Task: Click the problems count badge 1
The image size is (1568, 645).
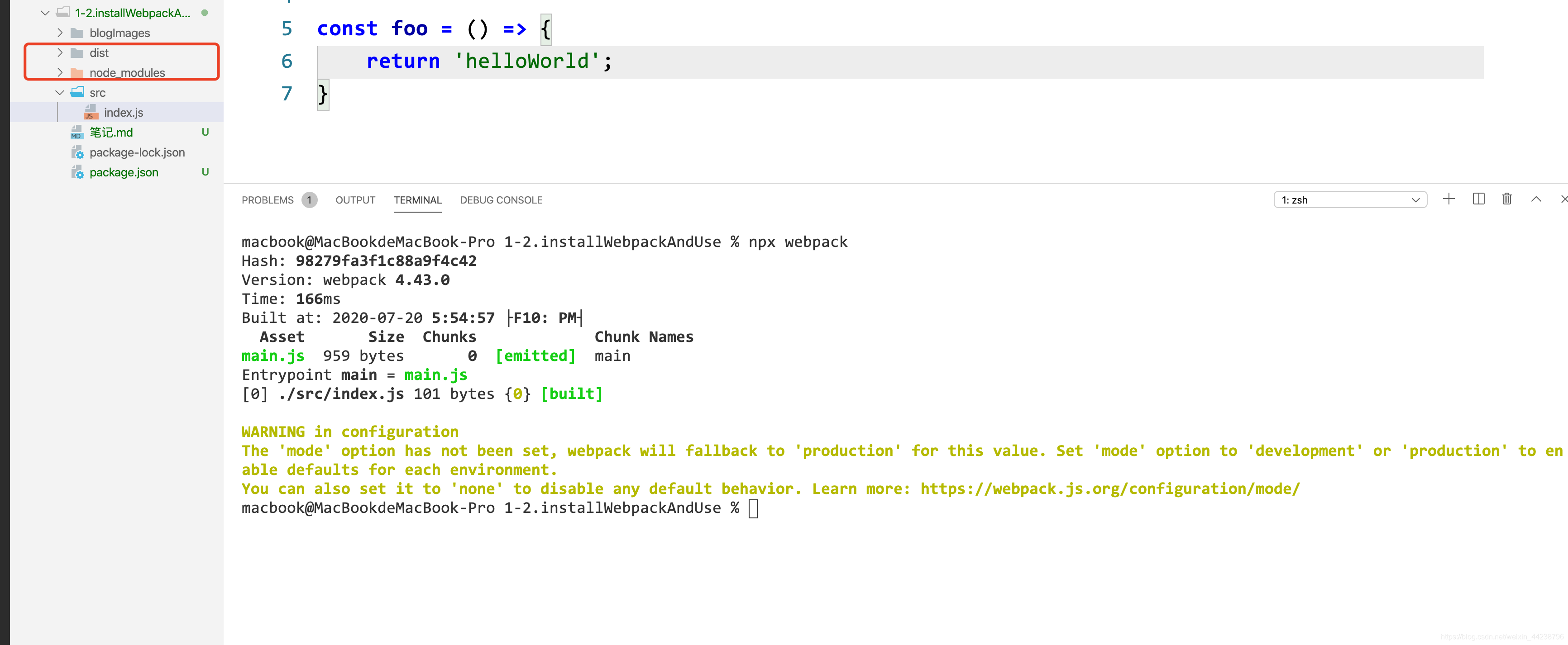Action: click(309, 199)
